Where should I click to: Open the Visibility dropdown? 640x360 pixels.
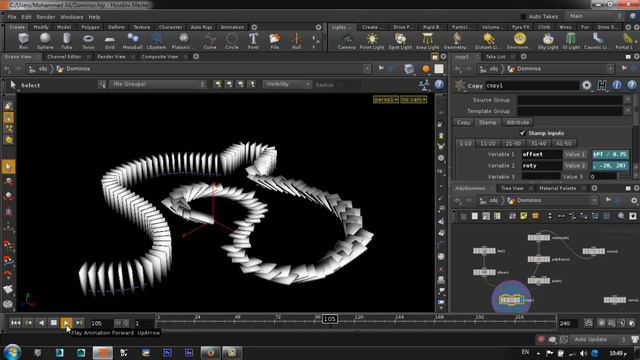[x=287, y=84]
